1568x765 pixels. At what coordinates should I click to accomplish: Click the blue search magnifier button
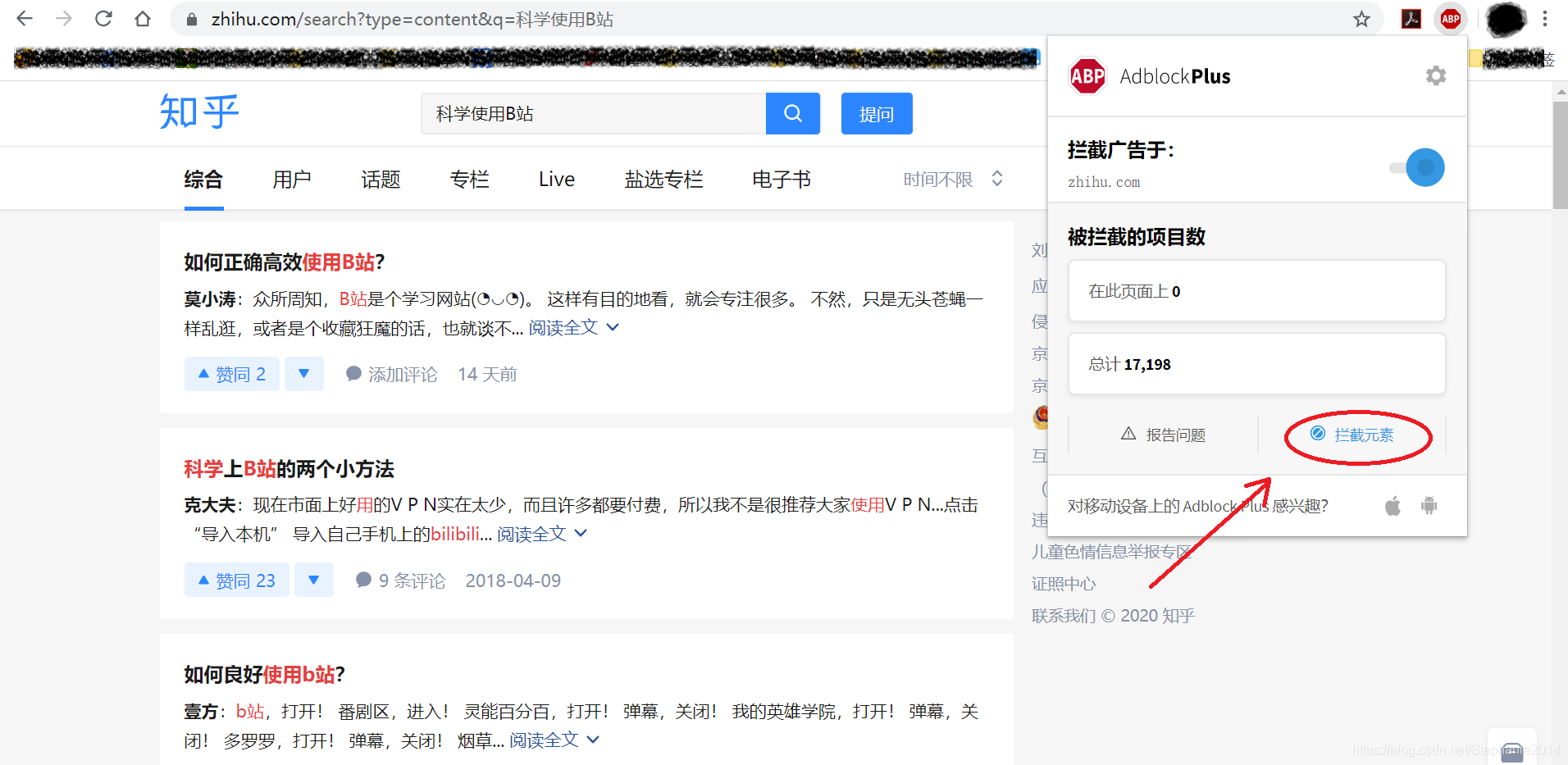(793, 113)
